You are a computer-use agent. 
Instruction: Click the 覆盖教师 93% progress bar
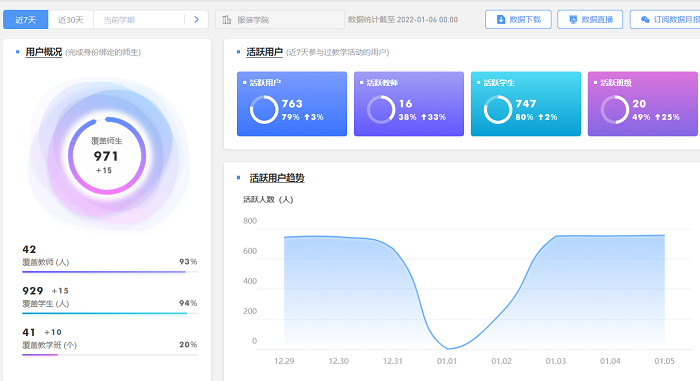[x=110, y=272]
